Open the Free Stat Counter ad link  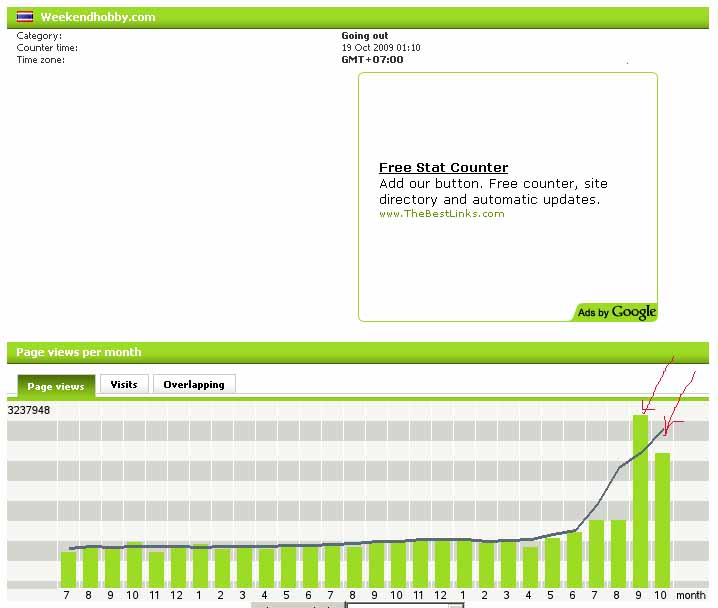[x=443, y=168]
